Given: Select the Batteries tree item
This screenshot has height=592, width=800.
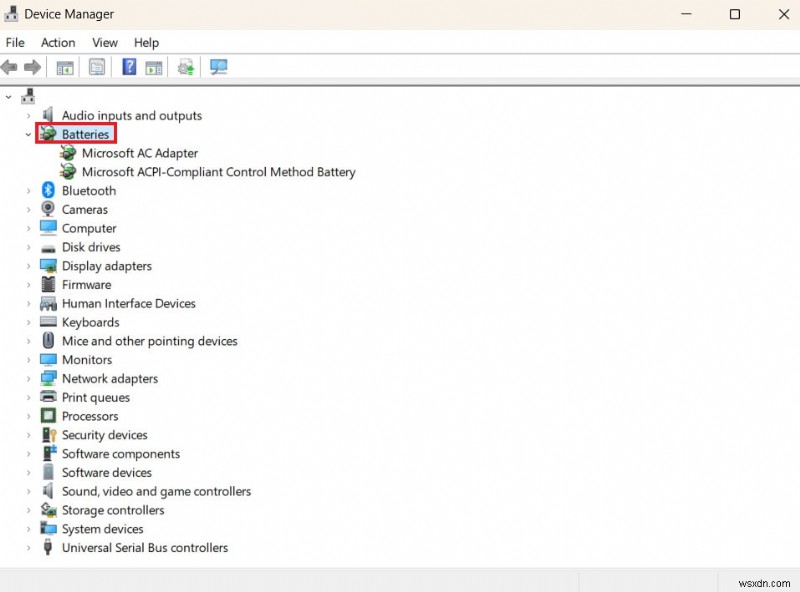Looking at the screenshot, I should 85,134.
